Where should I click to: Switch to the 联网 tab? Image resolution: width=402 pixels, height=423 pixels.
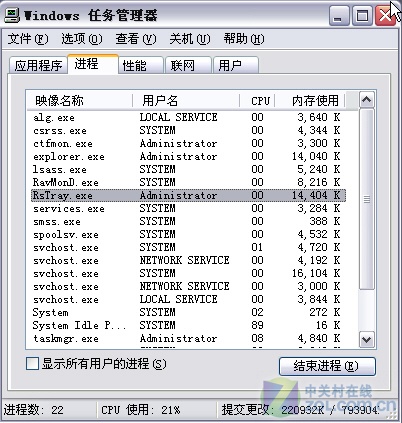tap(189, 65)
